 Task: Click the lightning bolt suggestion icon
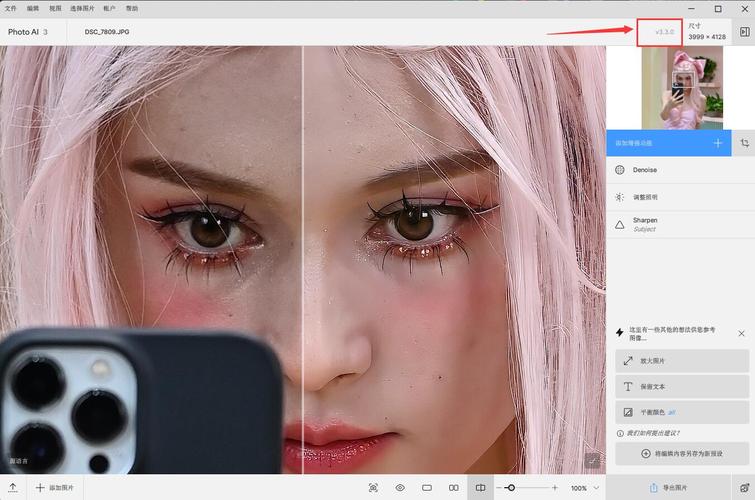[x=620, y=332]
